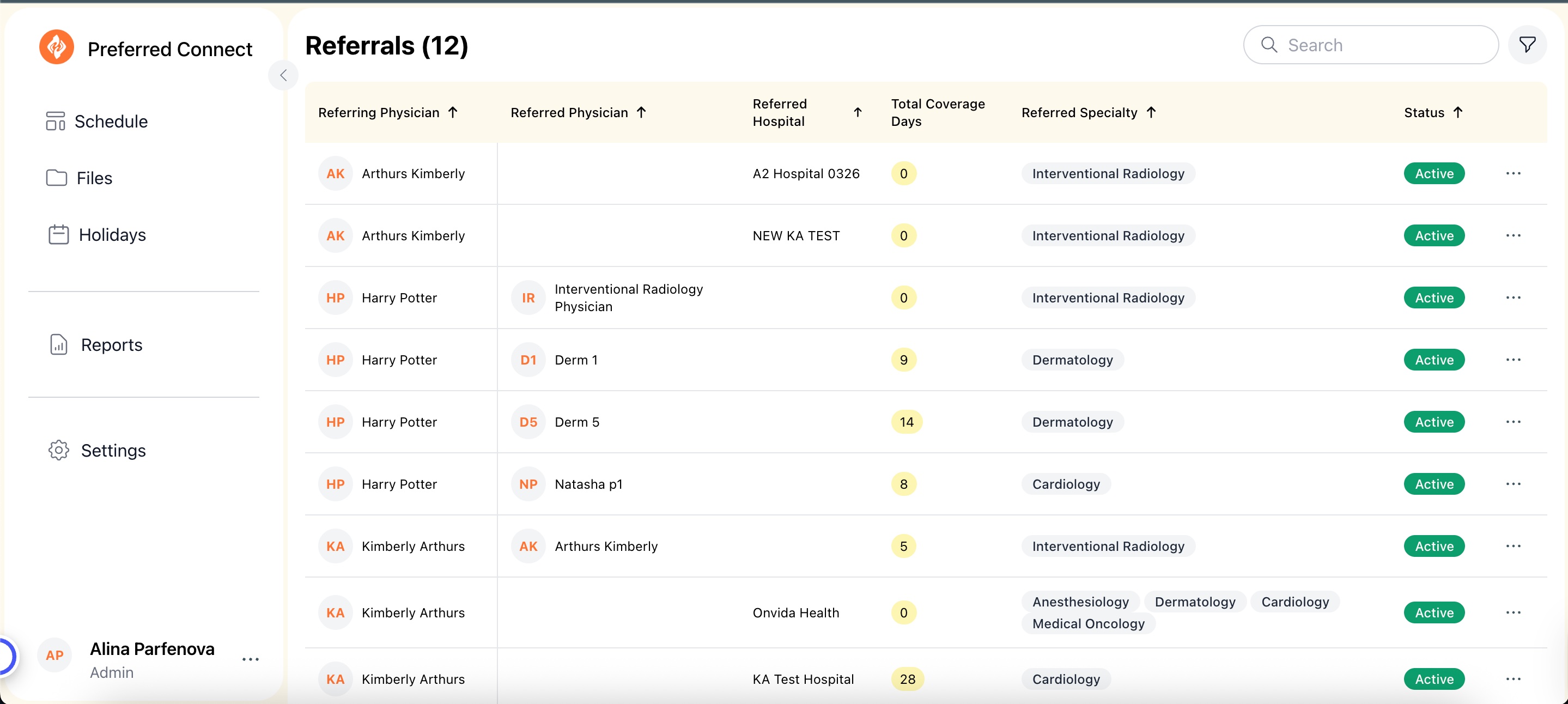The image size is (1568, 704).
Task: Click the Medical Oncology specialty tag
Action: [1089, 623]
